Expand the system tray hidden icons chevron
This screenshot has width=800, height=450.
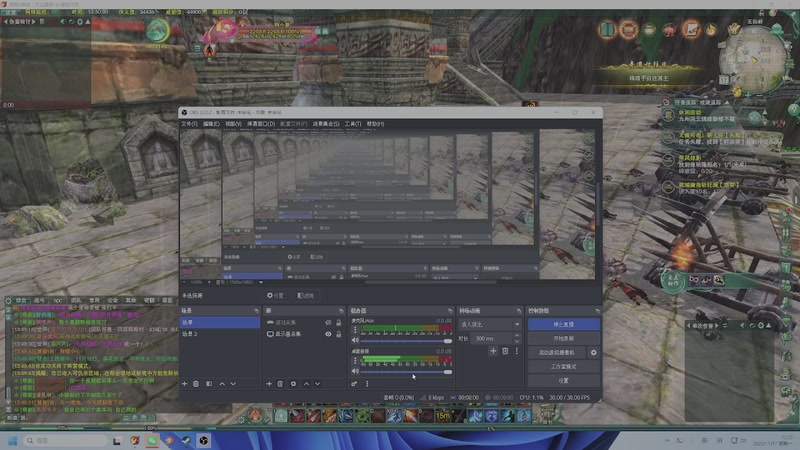tap(667, 440)
